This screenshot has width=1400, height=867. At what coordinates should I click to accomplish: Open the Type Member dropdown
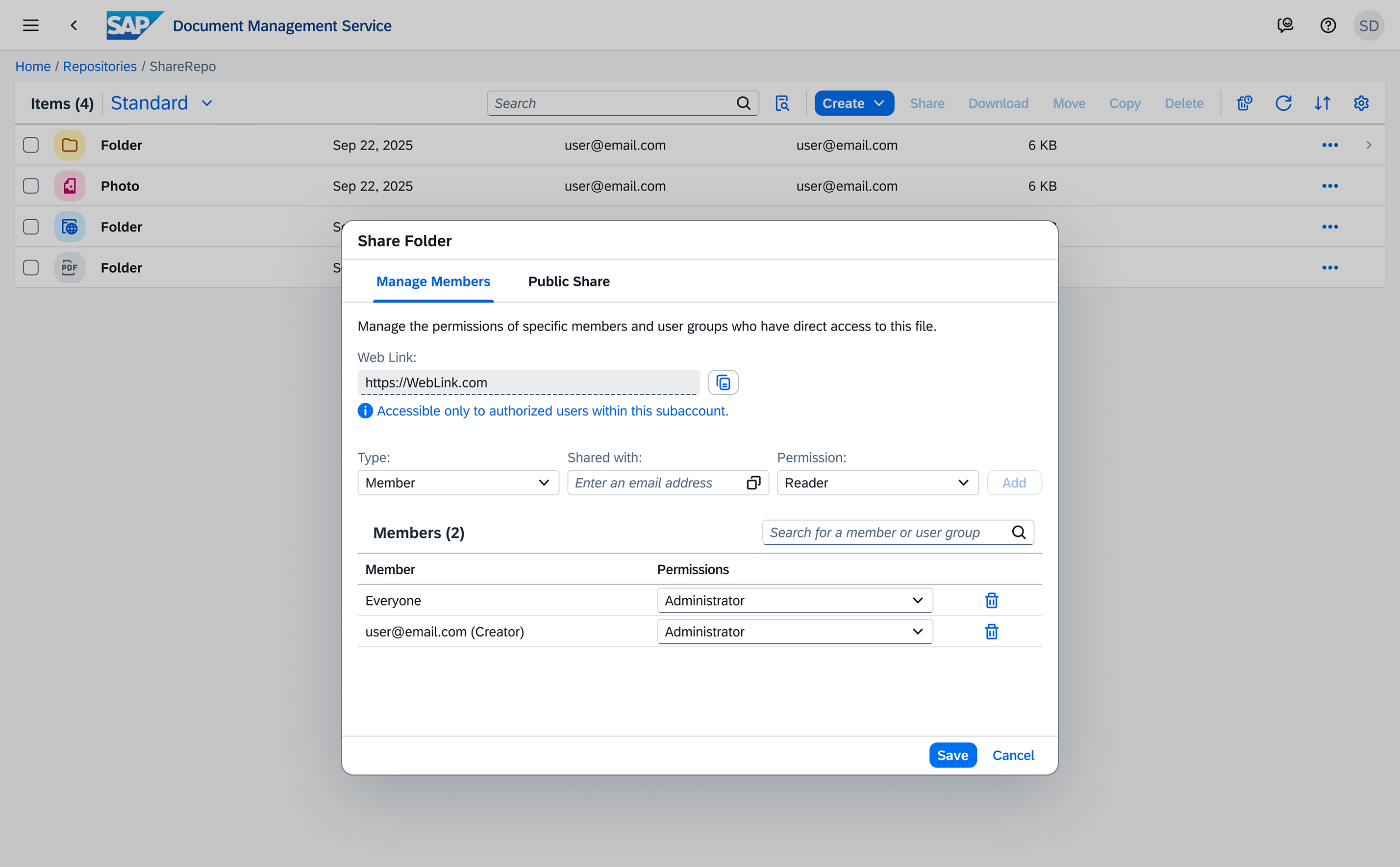(458, 483)
